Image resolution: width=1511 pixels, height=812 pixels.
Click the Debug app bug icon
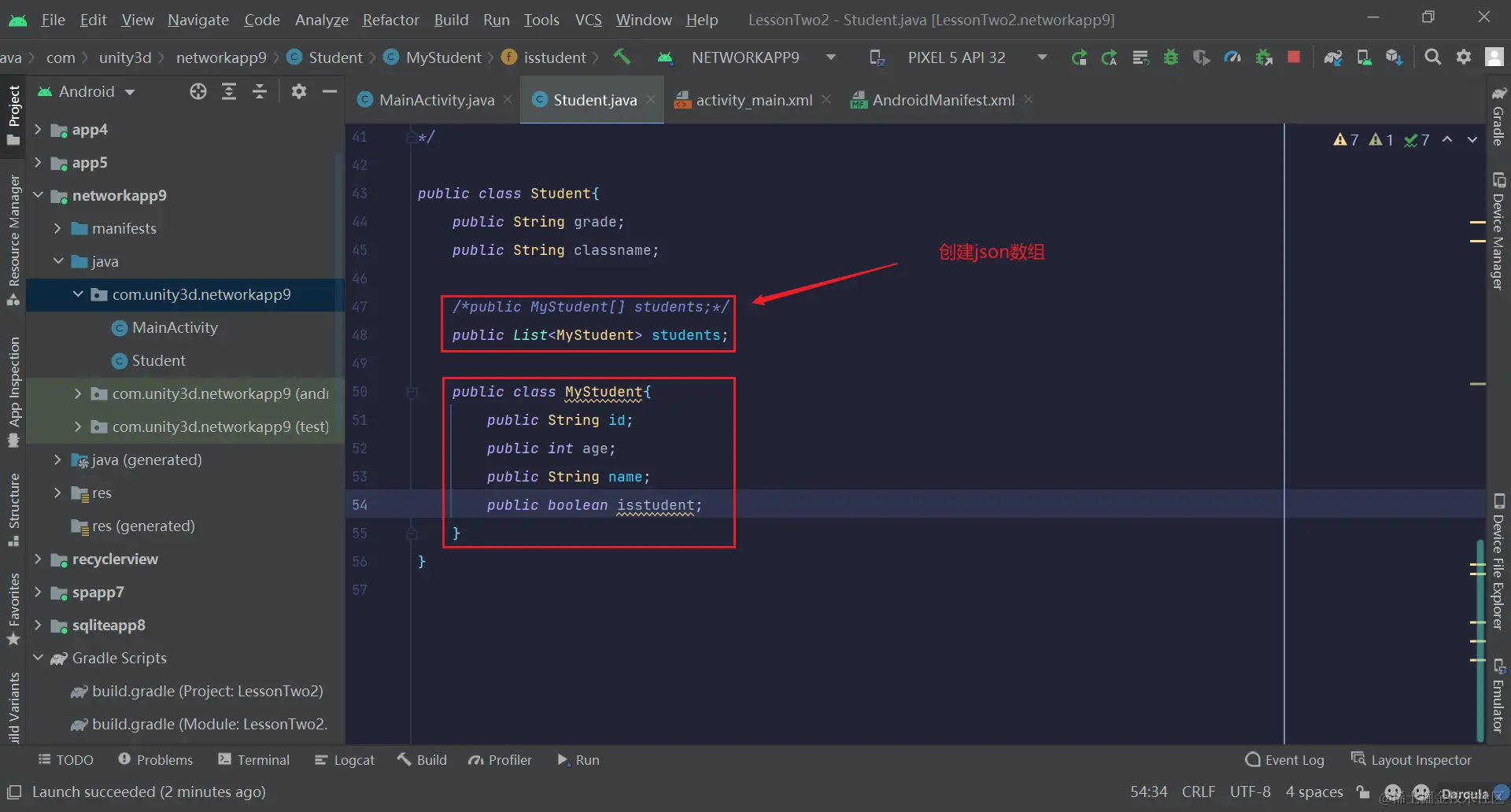1171,57
